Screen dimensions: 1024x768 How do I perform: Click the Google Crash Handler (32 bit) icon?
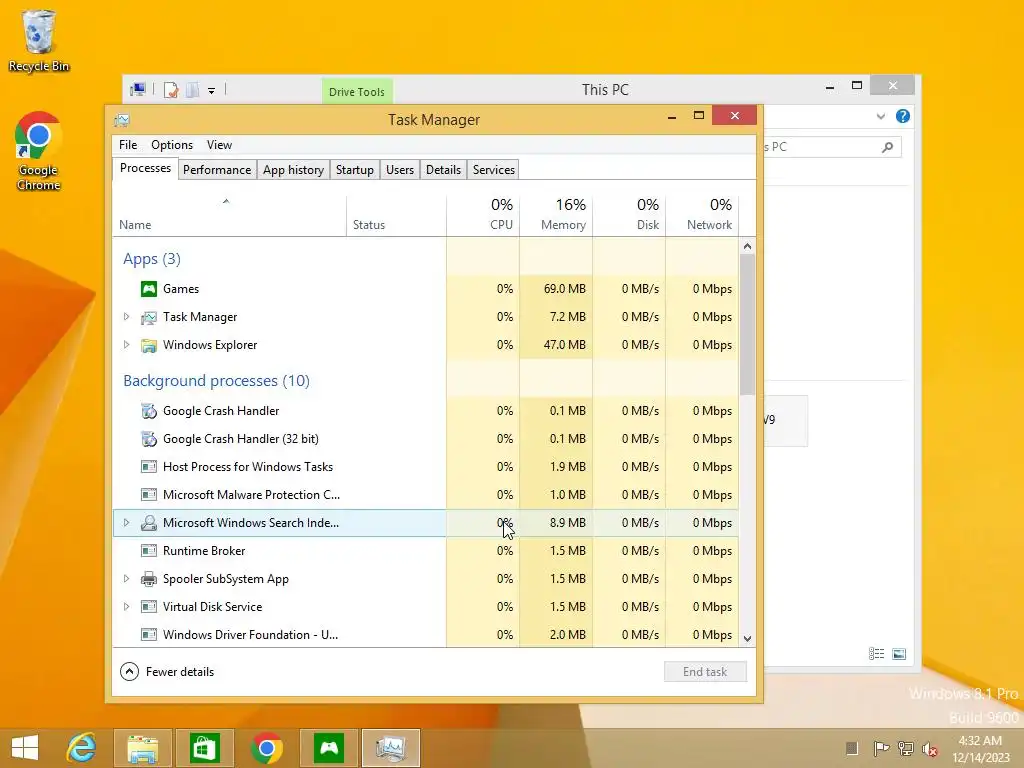pyautogui.click(x=149, y=439)
